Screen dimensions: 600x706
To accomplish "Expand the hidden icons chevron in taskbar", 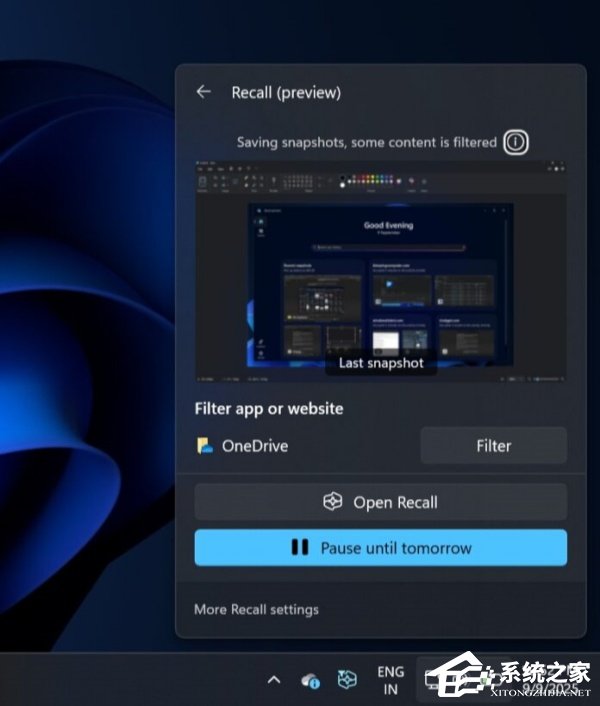I will click(x=274, y=680).
